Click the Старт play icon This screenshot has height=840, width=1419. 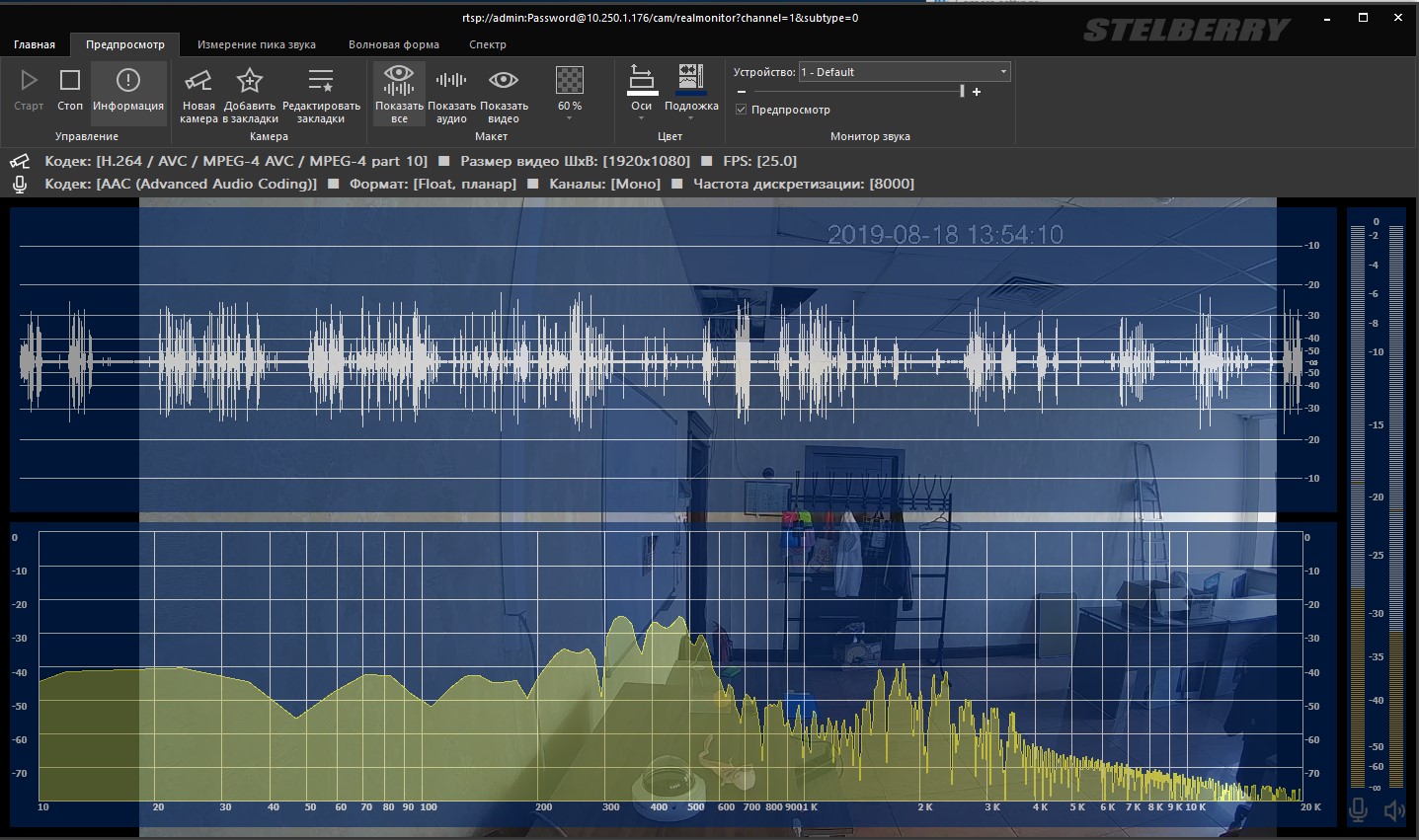coord(29,80)
